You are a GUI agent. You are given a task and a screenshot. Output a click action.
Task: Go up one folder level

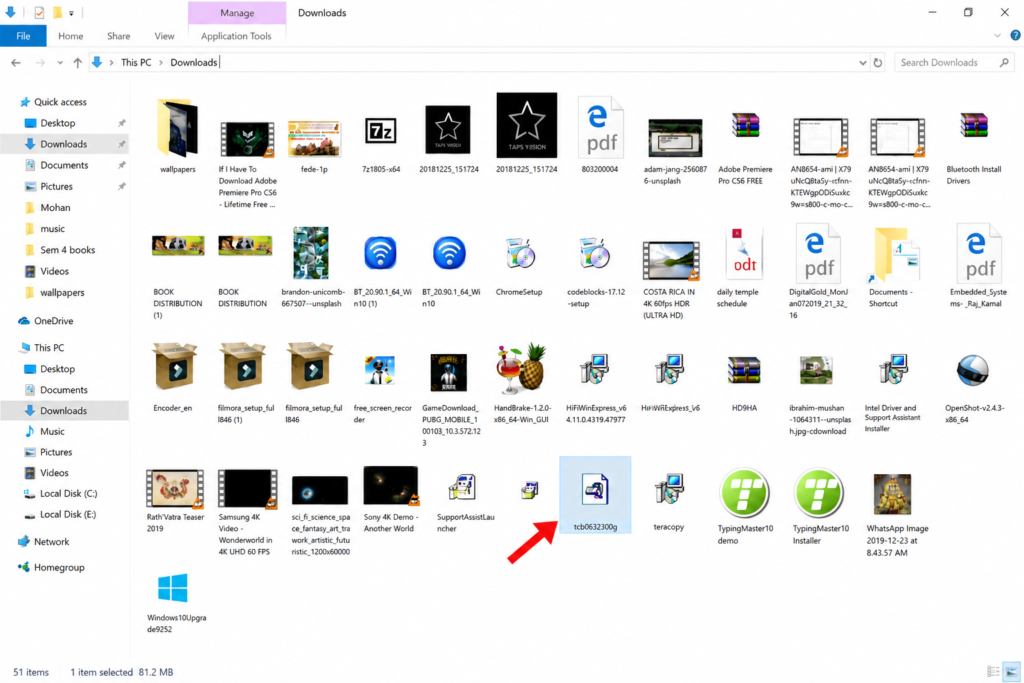78,63
